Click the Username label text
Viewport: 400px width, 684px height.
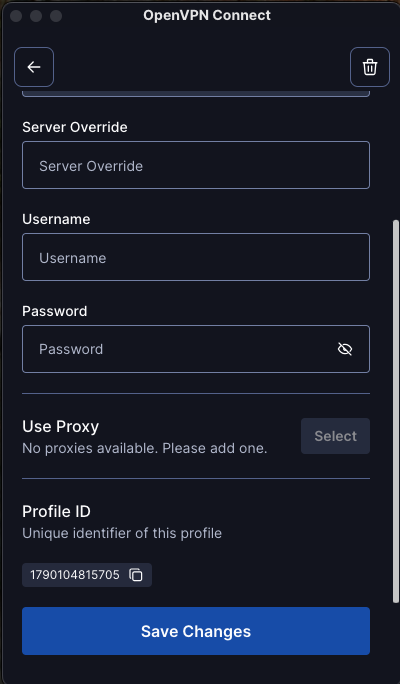tap(56, 219)
